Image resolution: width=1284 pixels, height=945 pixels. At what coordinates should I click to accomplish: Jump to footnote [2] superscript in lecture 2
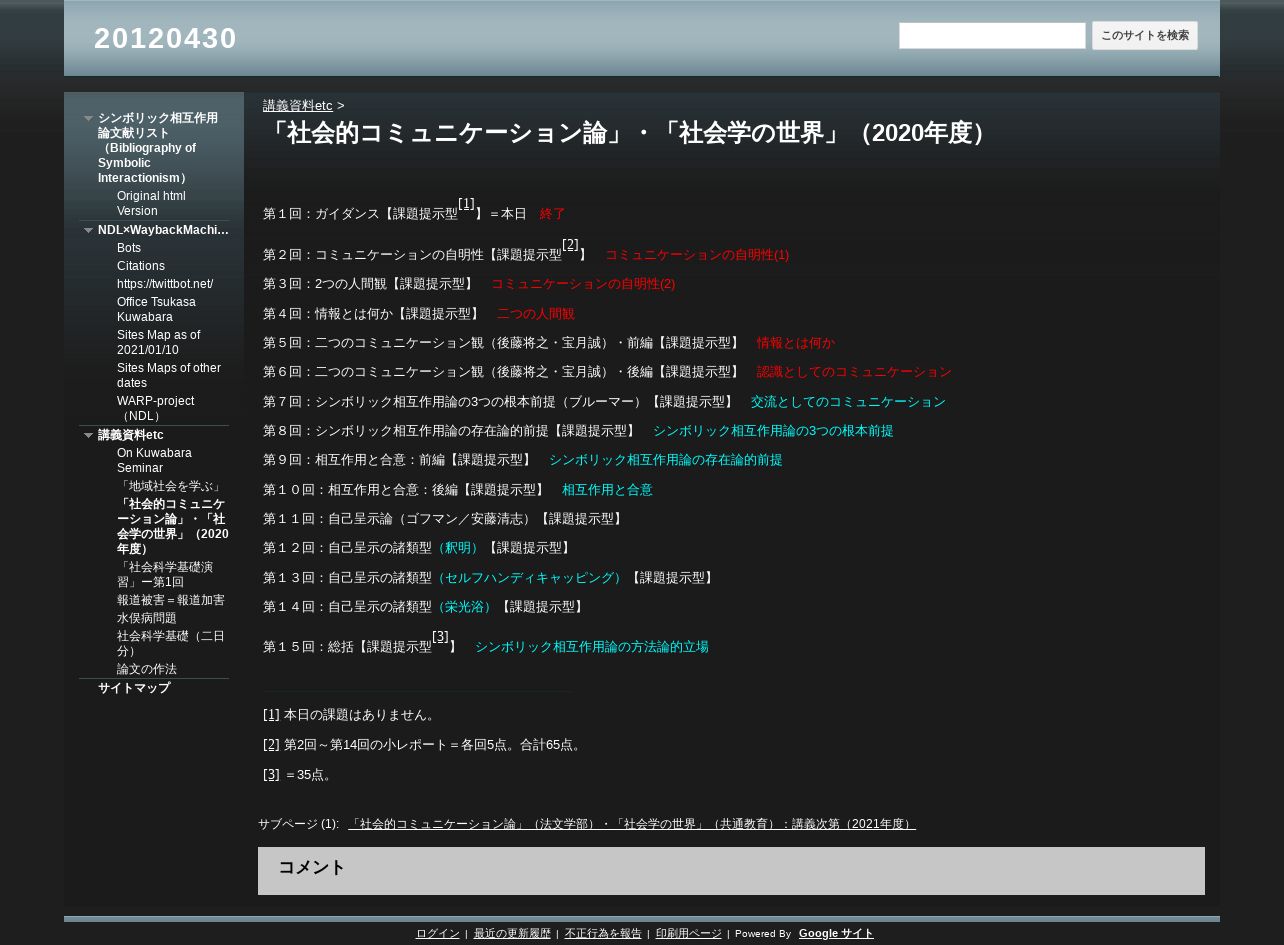tap(570, 245)
